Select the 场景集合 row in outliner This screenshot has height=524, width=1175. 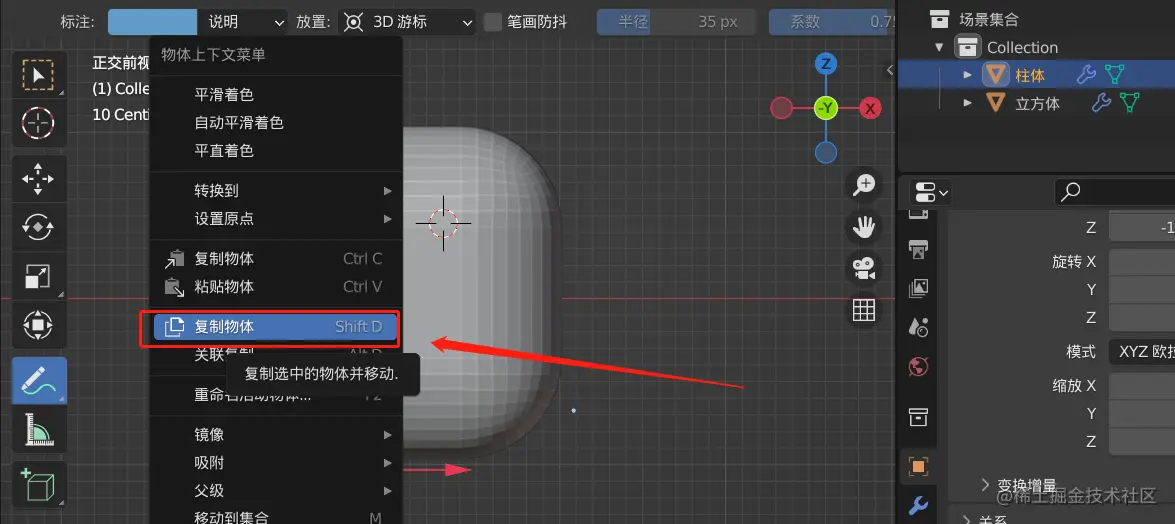(x=988, y=19)
